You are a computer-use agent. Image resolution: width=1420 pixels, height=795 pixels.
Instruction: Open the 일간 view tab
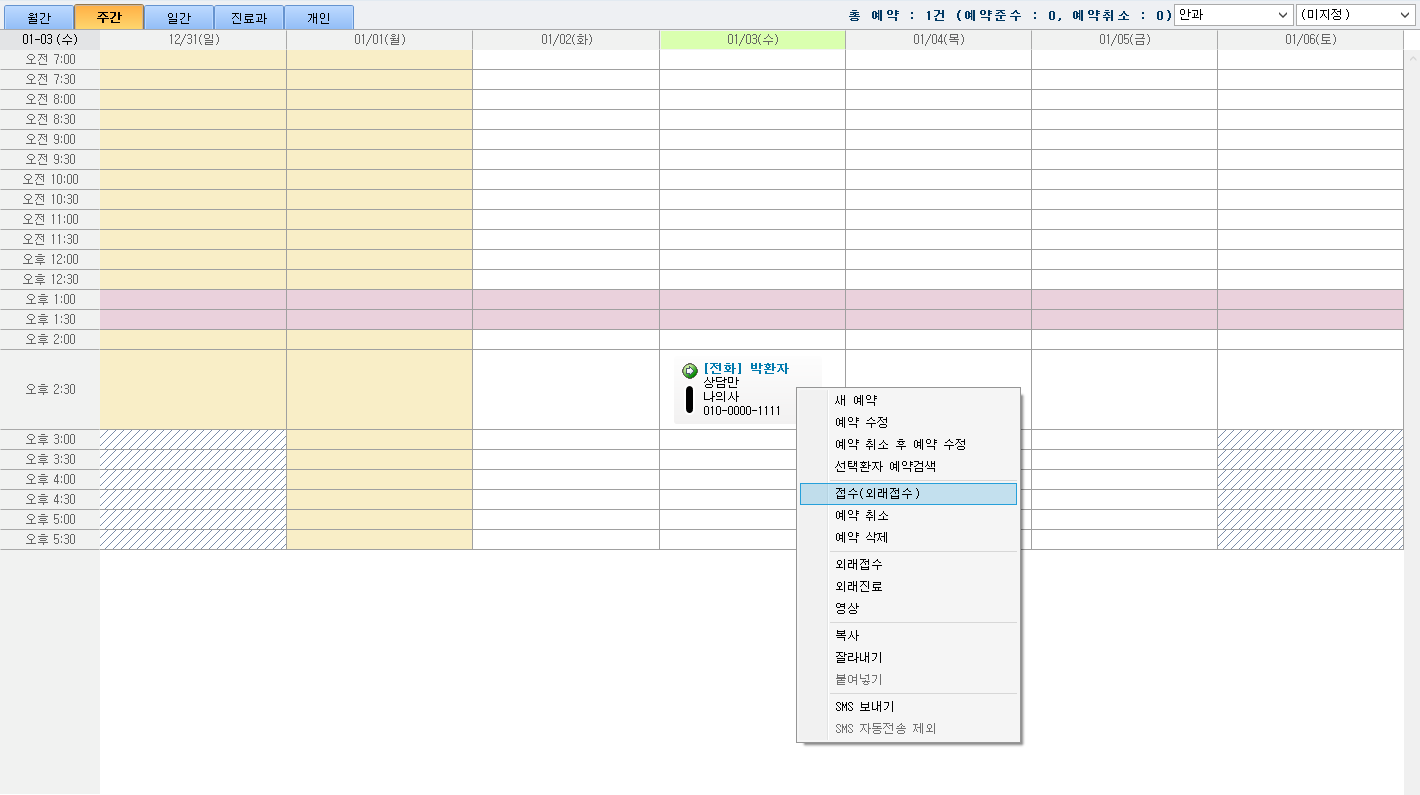pyautogui.click(x=179, y=17)
